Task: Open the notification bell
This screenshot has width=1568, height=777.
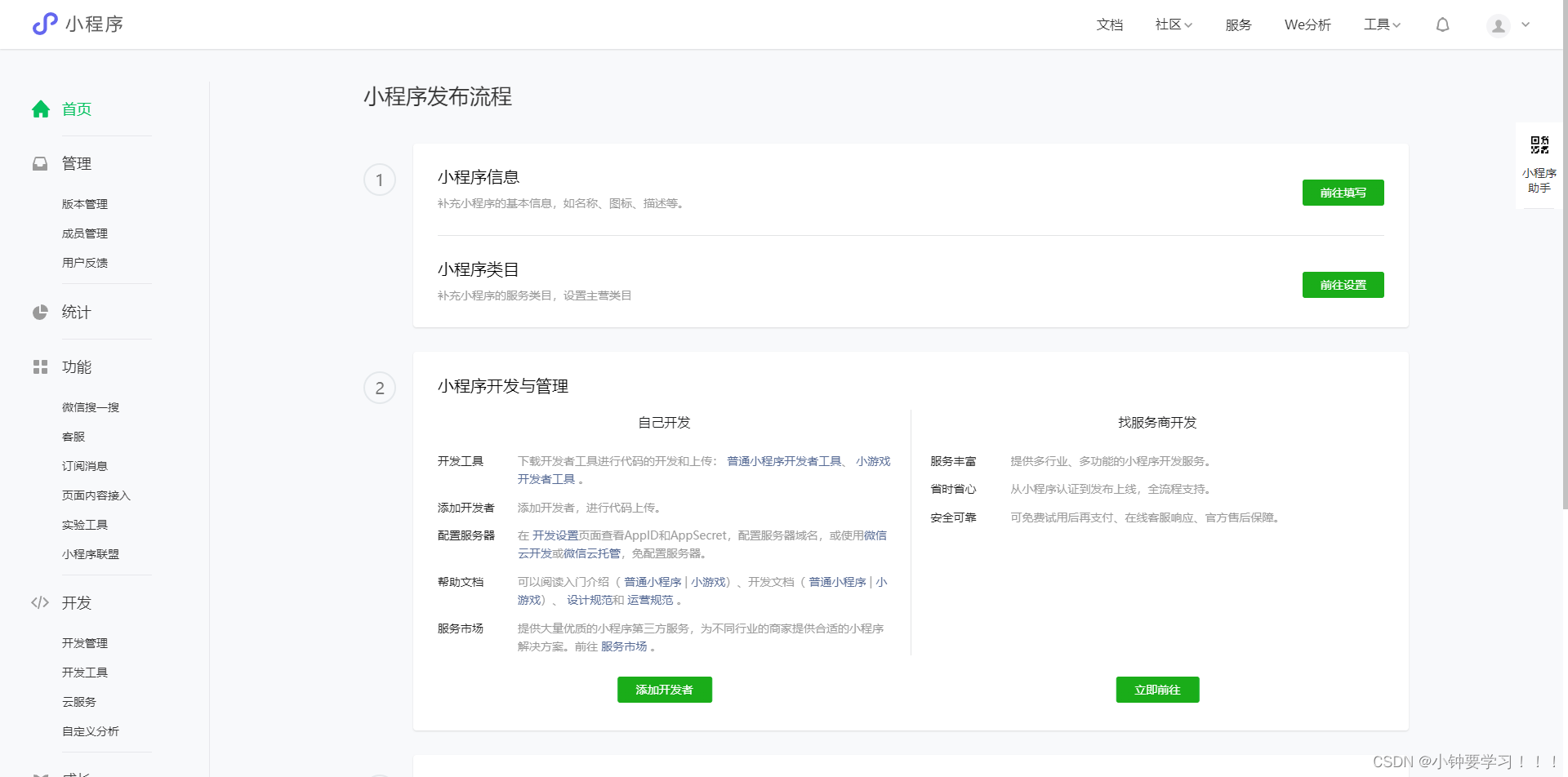Action: pos(1443,24)
